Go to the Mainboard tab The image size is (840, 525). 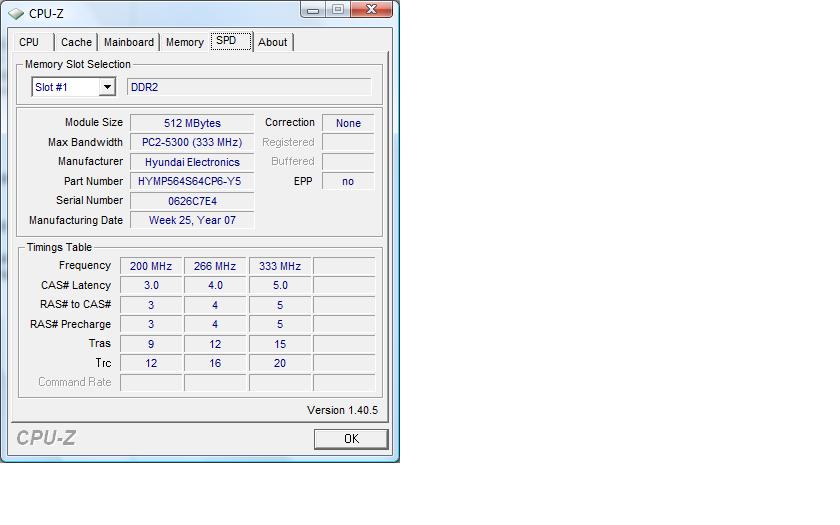coord(129,42)
